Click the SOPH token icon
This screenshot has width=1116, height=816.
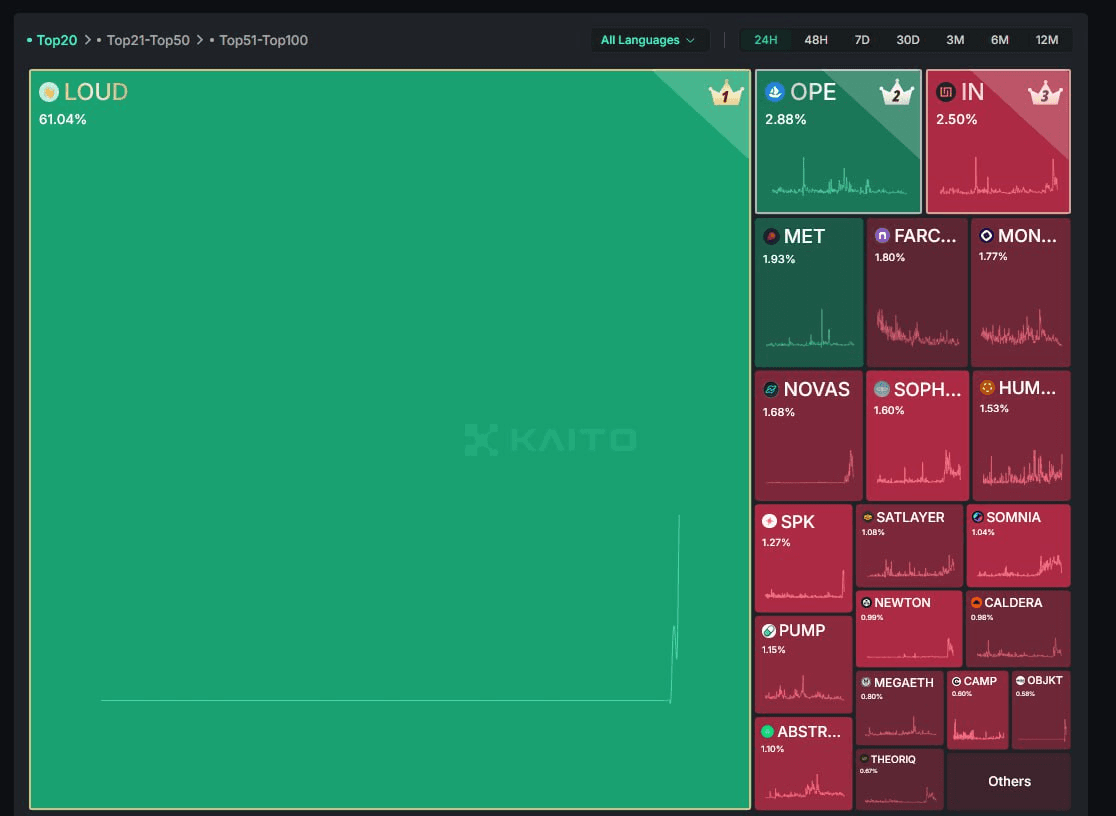[x=882, y=389]
